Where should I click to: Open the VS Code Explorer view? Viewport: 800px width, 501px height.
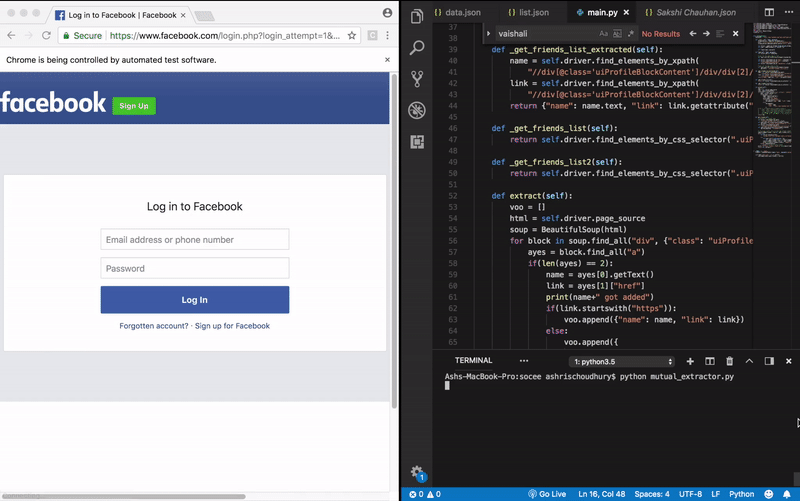[x=417, y=16]
